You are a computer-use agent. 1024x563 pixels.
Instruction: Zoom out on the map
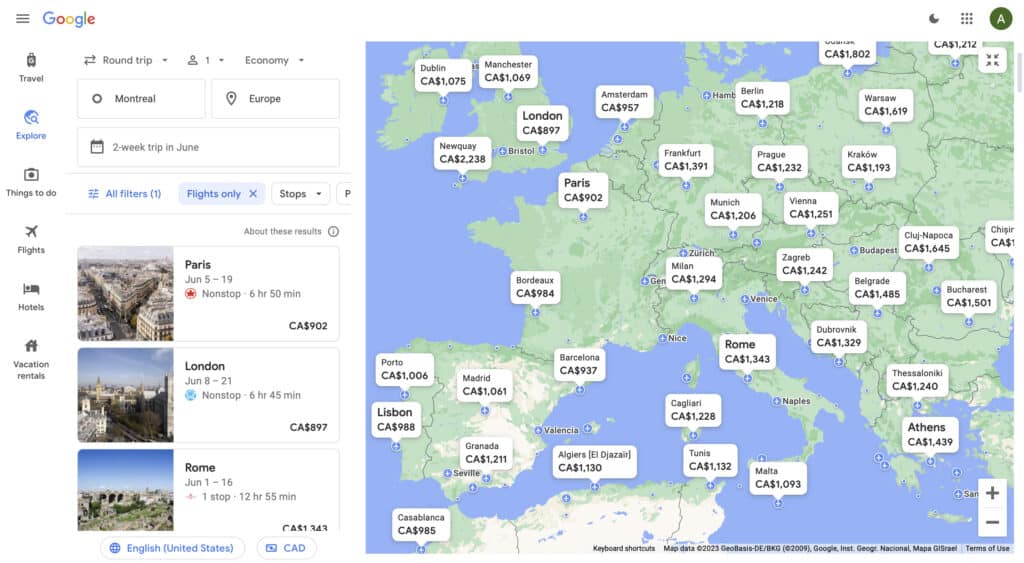tap(992, 522)
